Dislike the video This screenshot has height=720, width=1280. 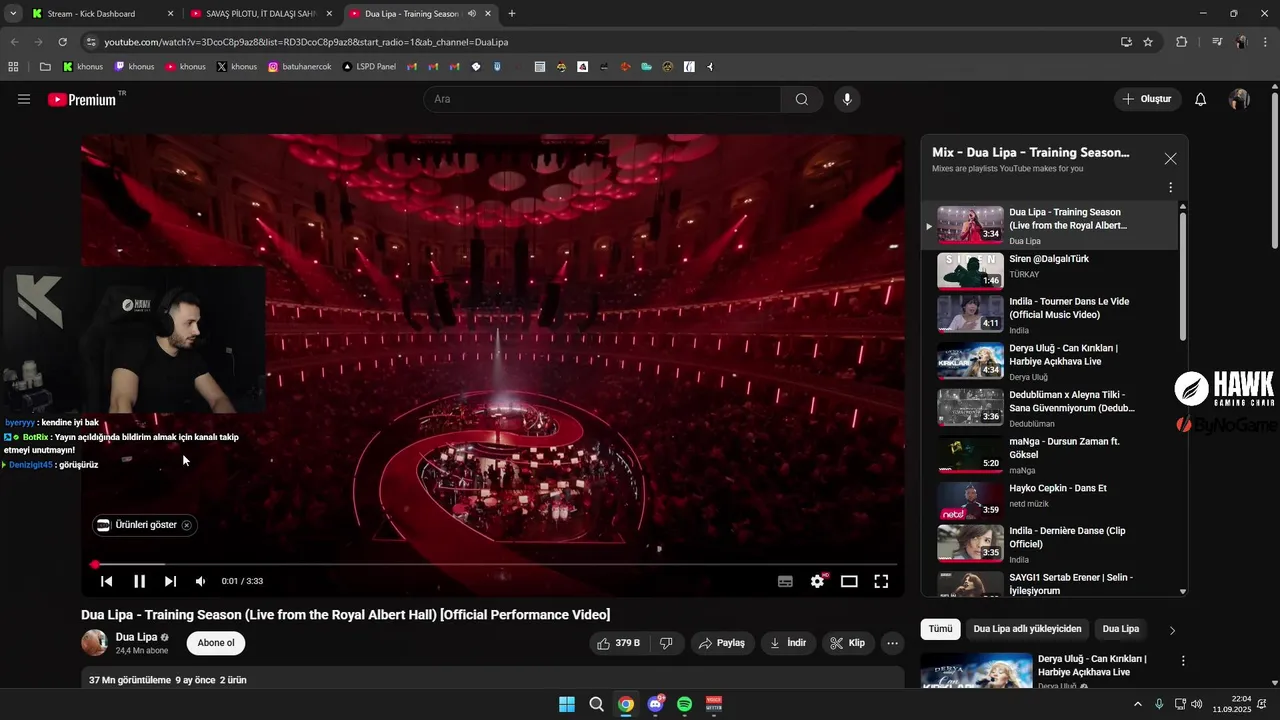667,643
